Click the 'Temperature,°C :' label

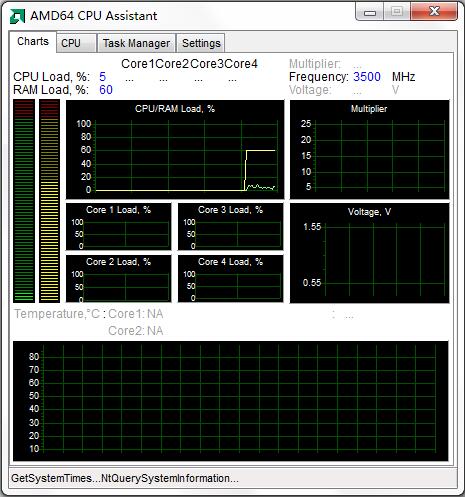point(60,314)
